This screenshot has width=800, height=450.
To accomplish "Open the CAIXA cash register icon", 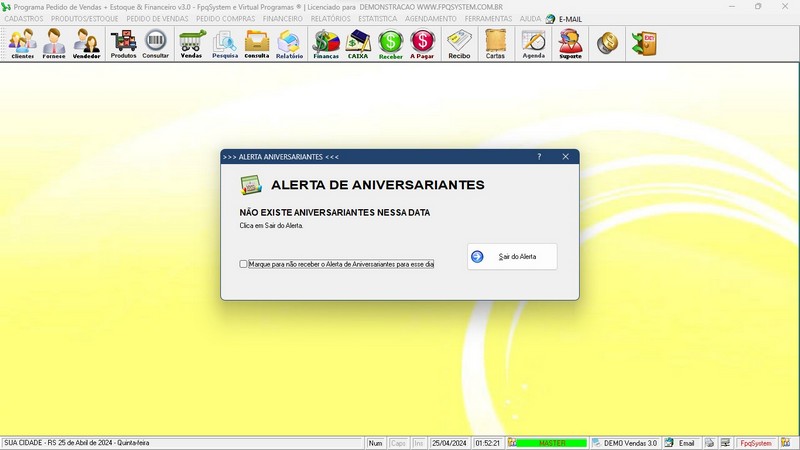I will [358, 44].
